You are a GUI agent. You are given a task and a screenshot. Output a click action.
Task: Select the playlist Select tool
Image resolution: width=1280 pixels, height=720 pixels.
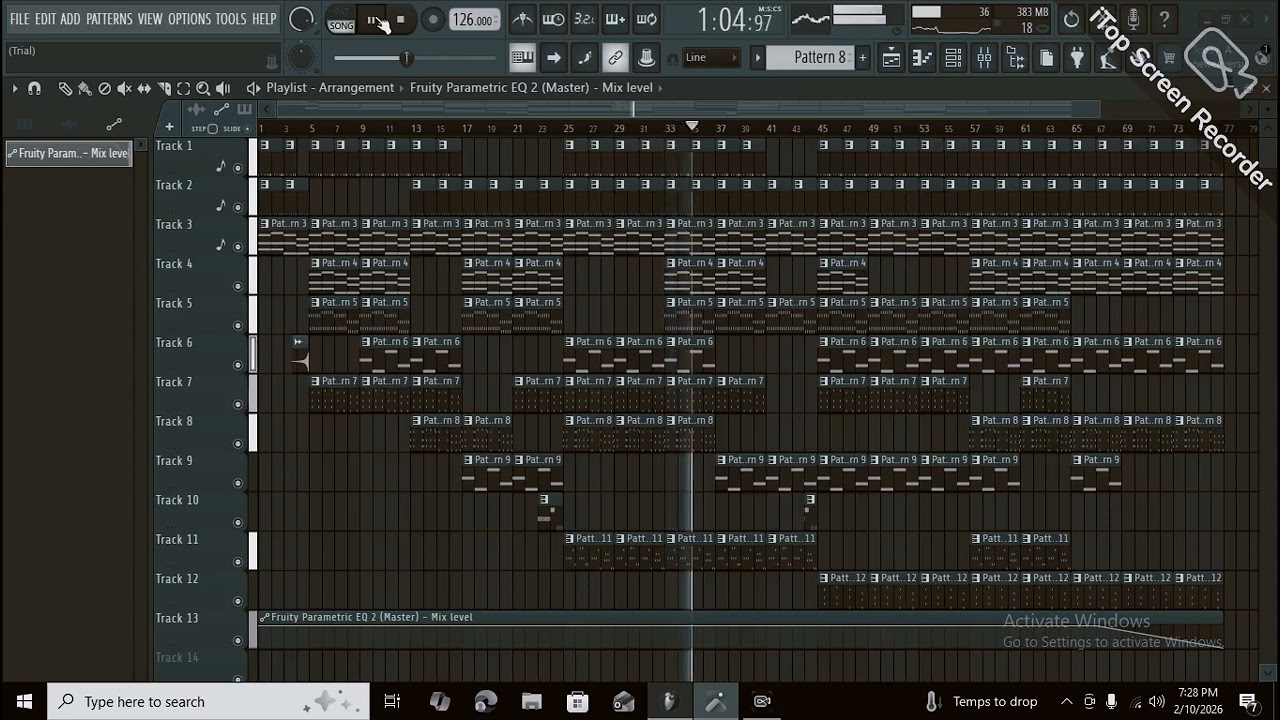183,88
